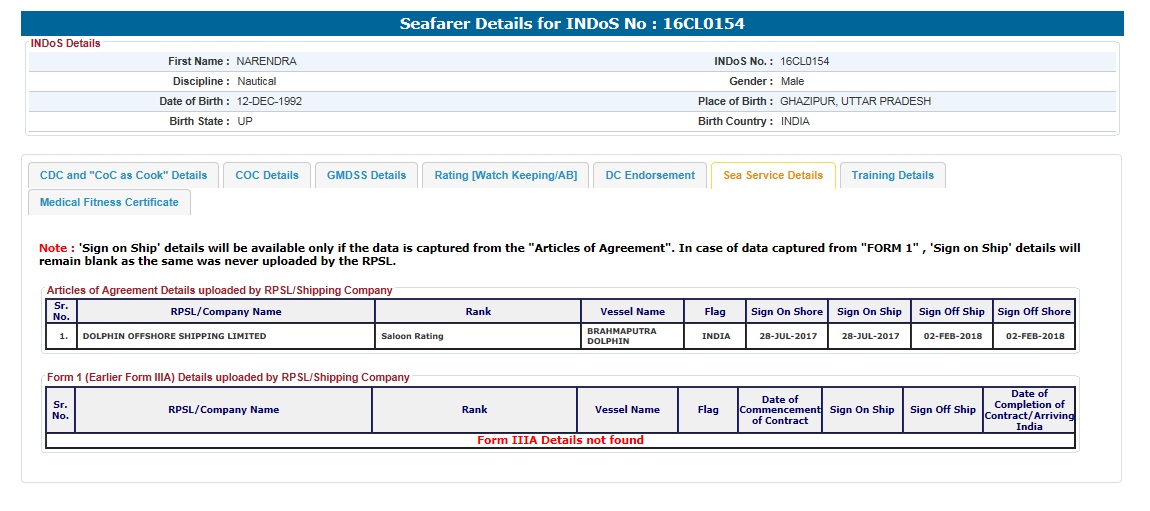This screenshot has height=511, width=1150.
Task: Click the "Form IIIA Details not found" message
Action: [x=560, y=440]
